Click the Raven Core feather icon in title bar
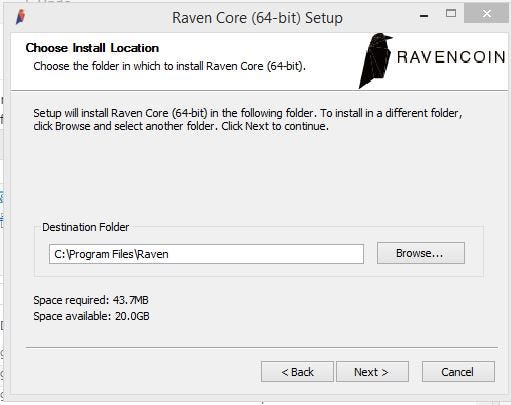 [21, 17]
